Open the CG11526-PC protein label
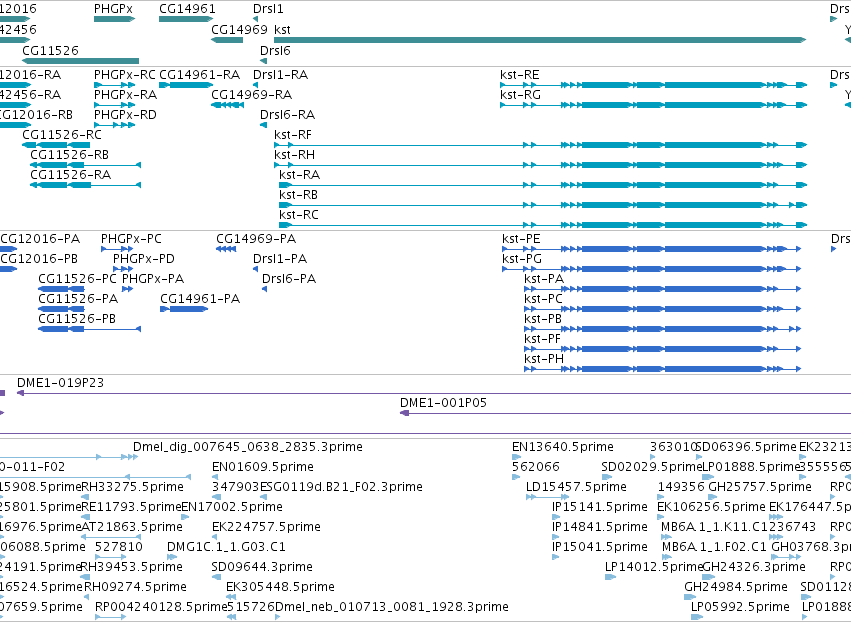The image size is (851, 622). coord(78,279)
